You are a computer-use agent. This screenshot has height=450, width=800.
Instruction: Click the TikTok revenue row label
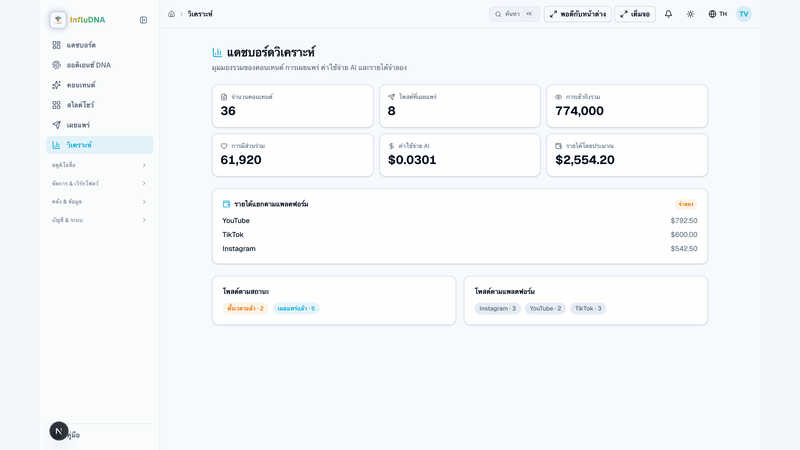pyautogui.click(x=233, y=235)
